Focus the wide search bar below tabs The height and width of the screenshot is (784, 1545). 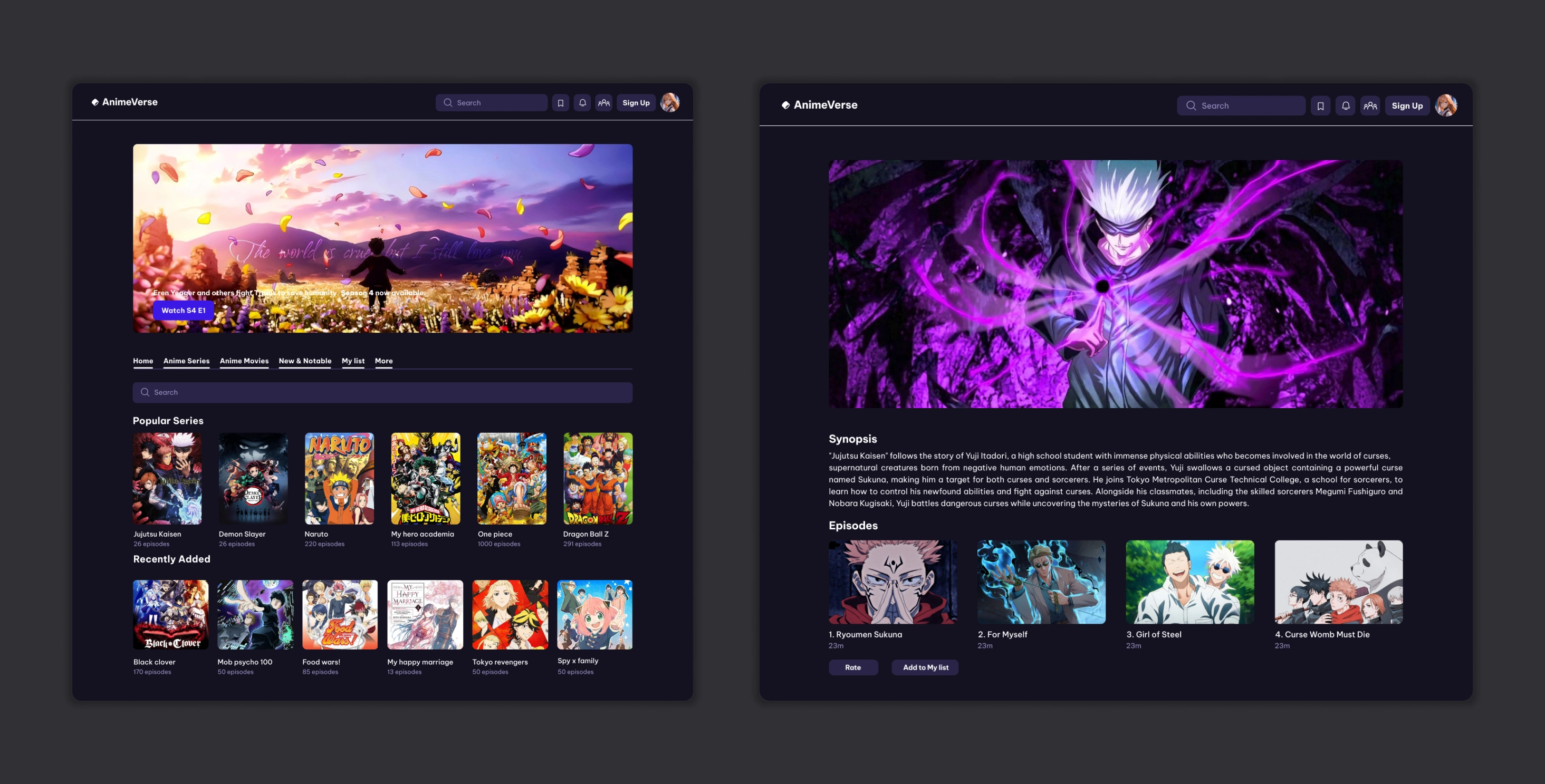point(382,393)
